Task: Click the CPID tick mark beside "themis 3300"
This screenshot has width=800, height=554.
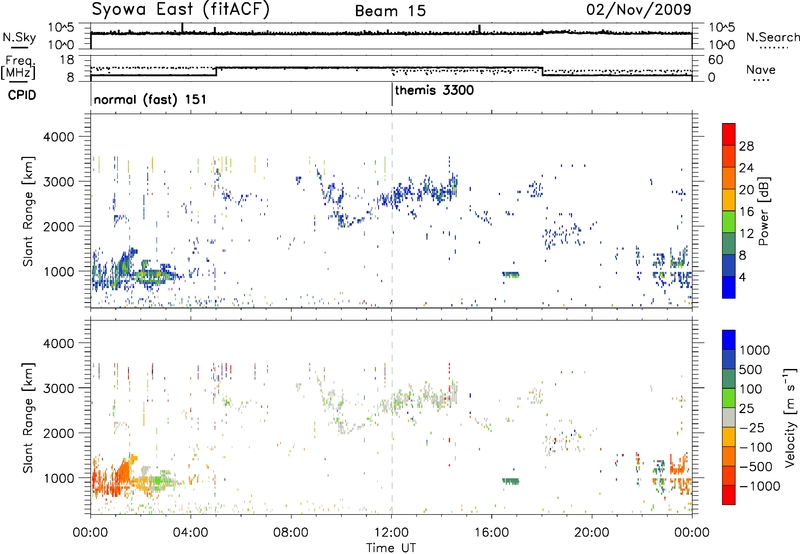Action: click(392, 94)
